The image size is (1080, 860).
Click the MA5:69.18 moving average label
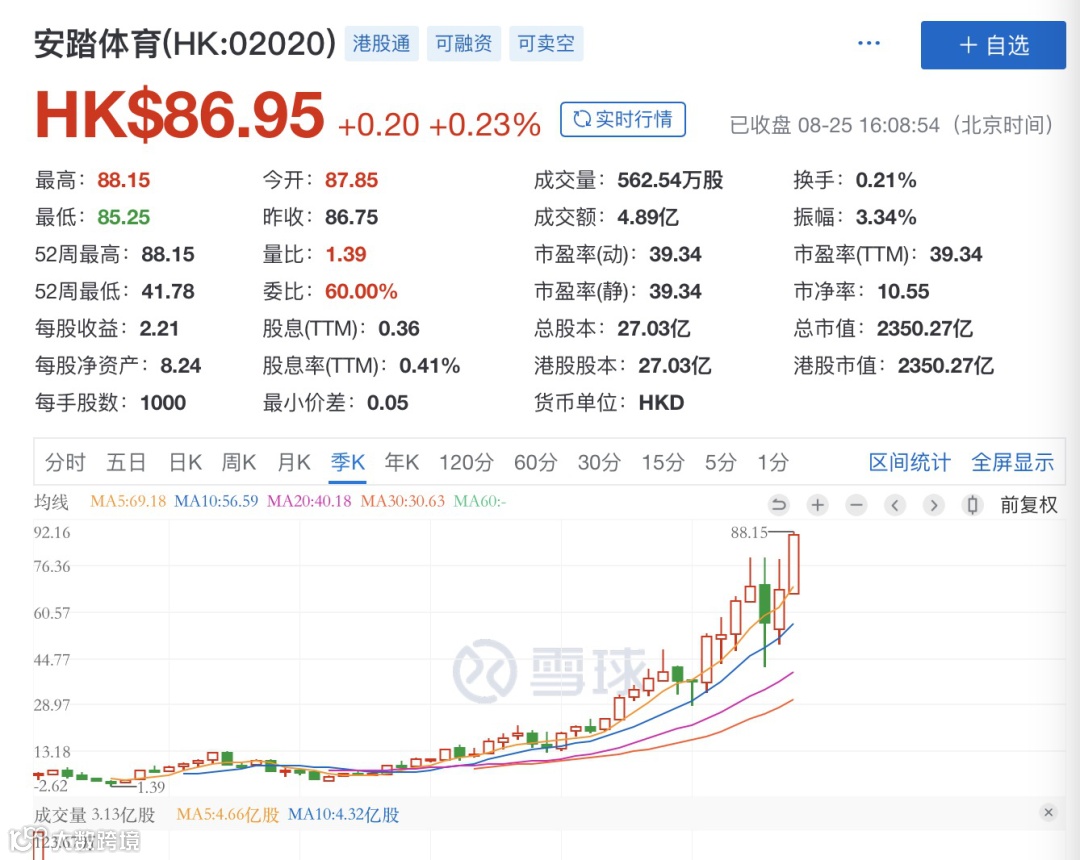pos(128,501)
